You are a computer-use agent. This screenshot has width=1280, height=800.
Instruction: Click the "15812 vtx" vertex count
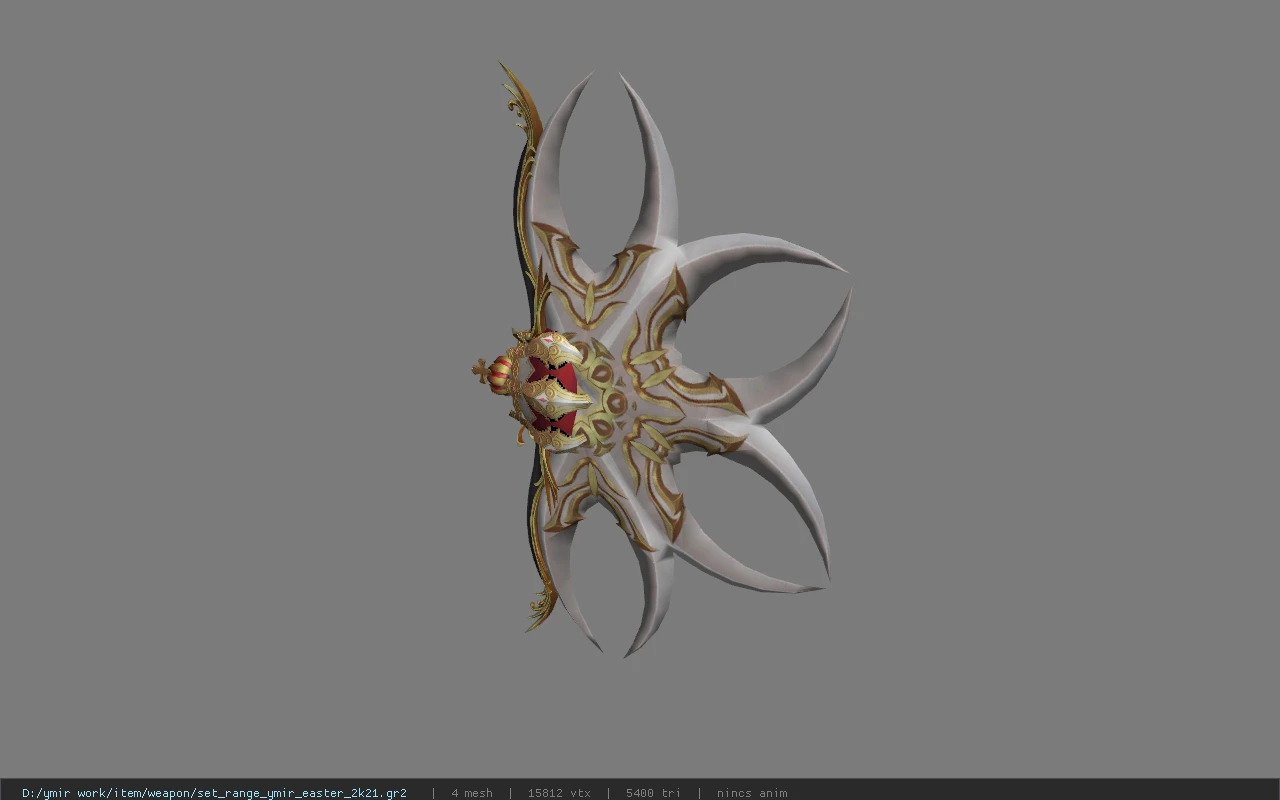coord(559,793)
